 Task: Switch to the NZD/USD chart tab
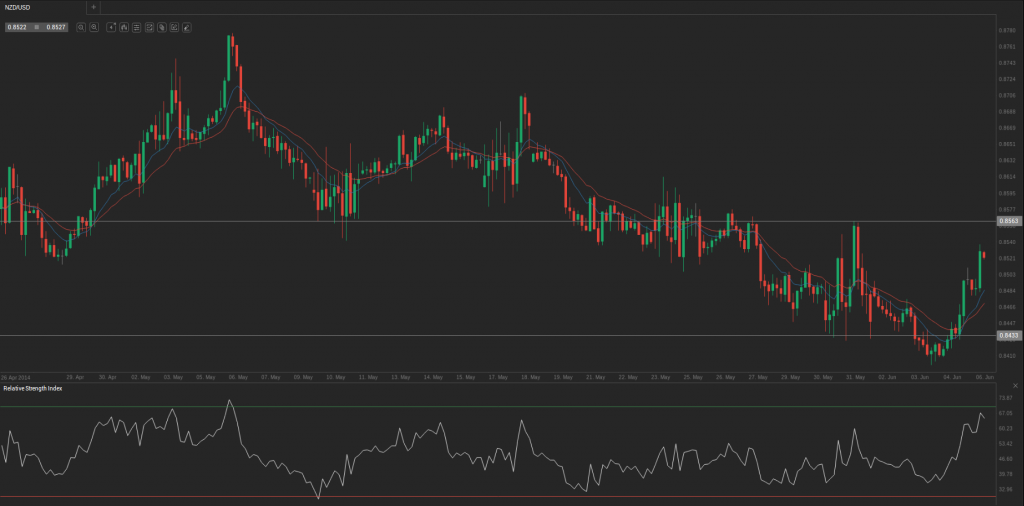click(18, 7)
